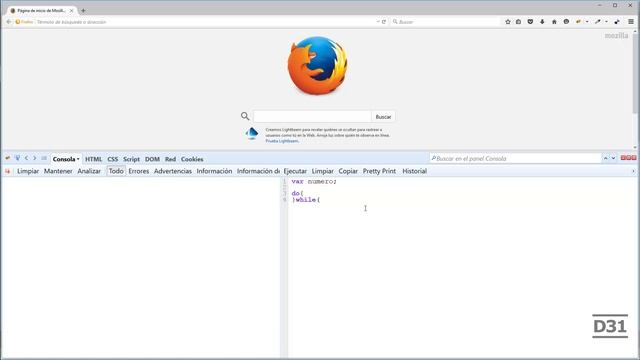Image resolution: width=640 pixels, height=360 pixels.
Task: Open the Historial command history
Action: click(x=414, y=171)
